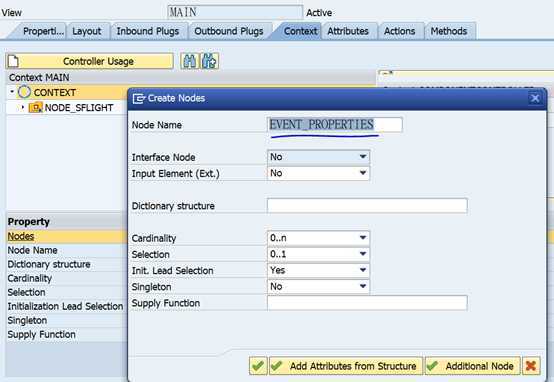Select the NODE_SFLIGHT tree item
The image size is (554, 382).
pos(79,107)
